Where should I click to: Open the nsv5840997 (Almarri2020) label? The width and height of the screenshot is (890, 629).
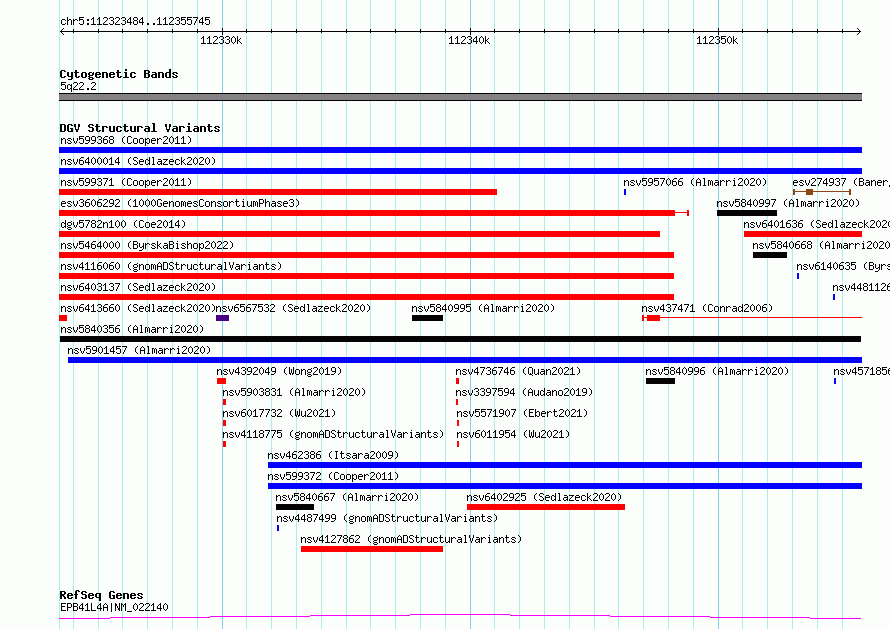(x=788, y=203)
